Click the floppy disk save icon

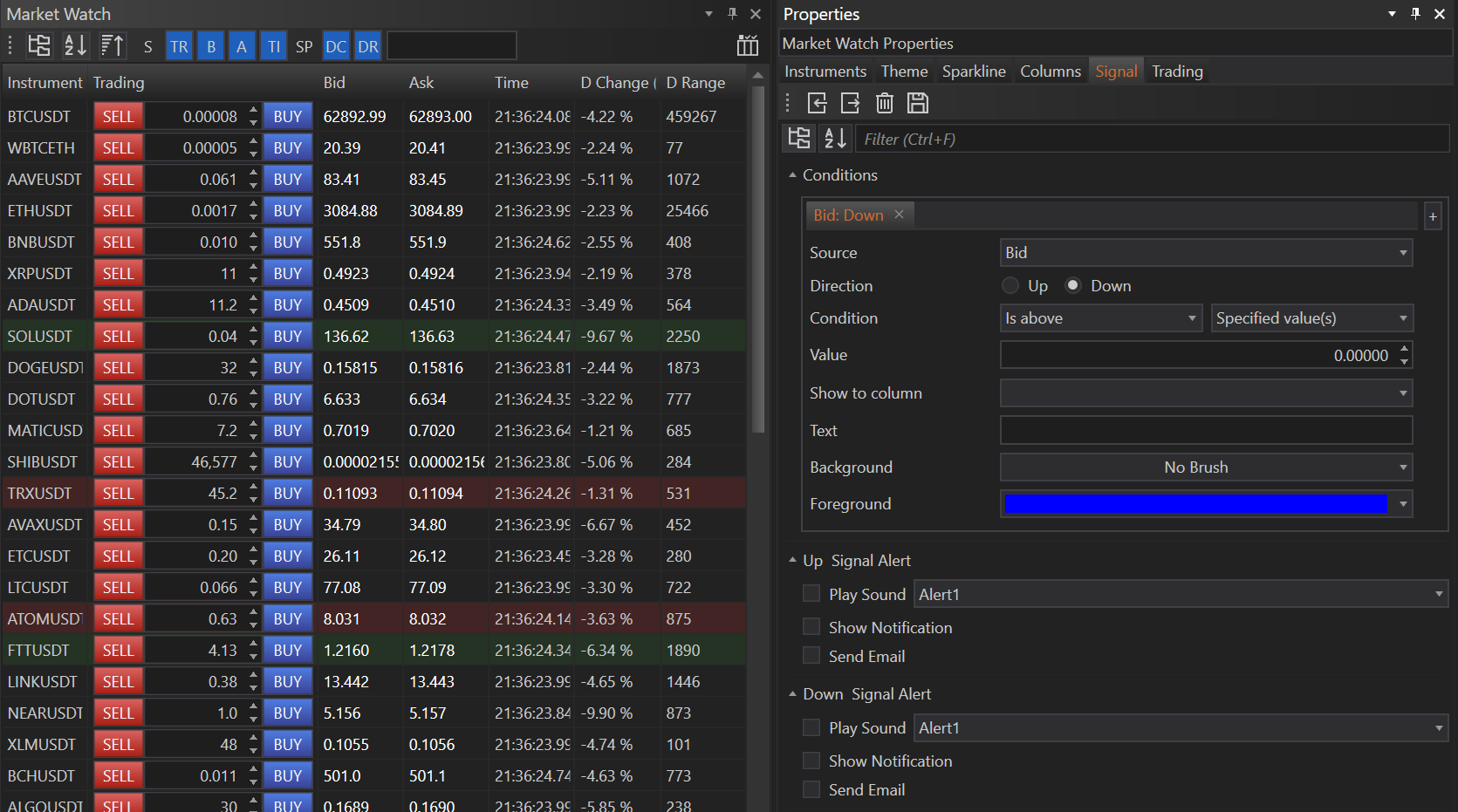pyautogui.click(x=917, y=103)
